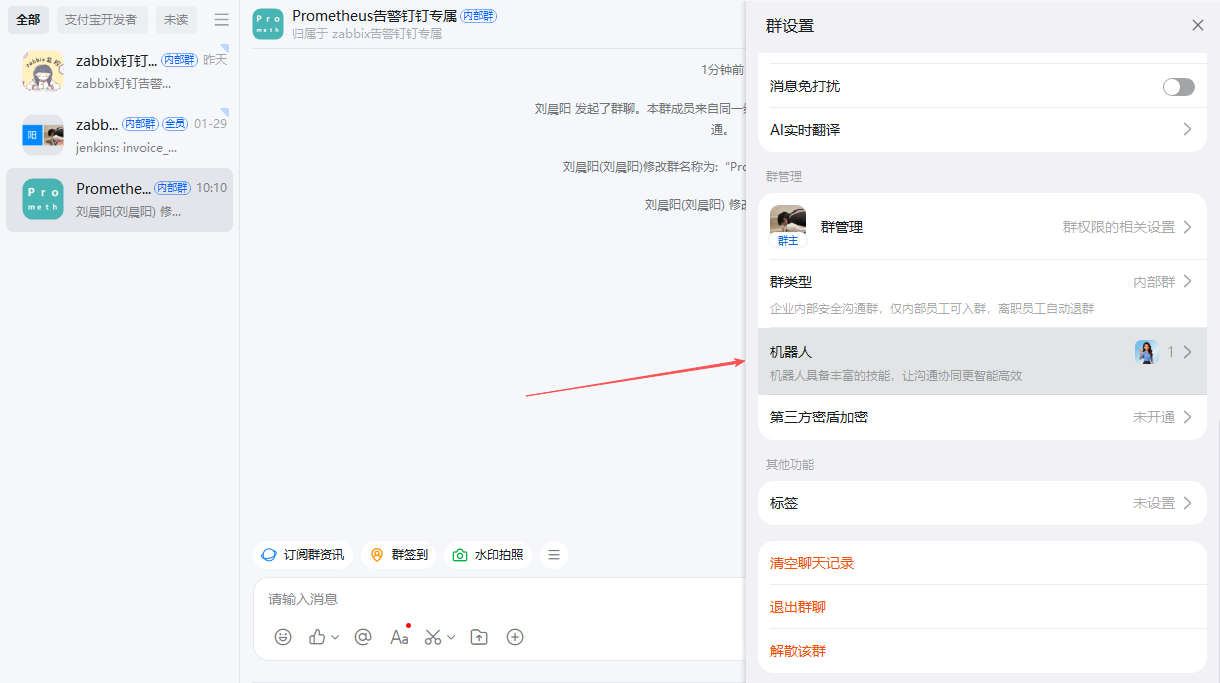Click the Prometheus group avatar in chat header
Viewport: 1220px width, 683px height.
pos(268,24)
